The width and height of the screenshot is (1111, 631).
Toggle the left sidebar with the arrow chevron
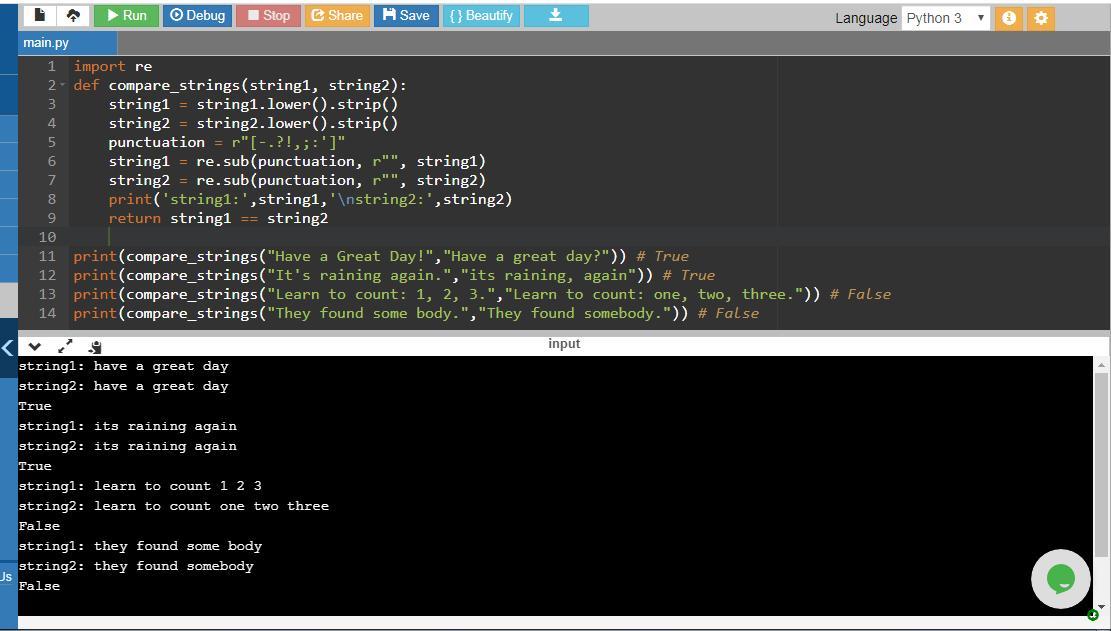[x=8, y=348]
